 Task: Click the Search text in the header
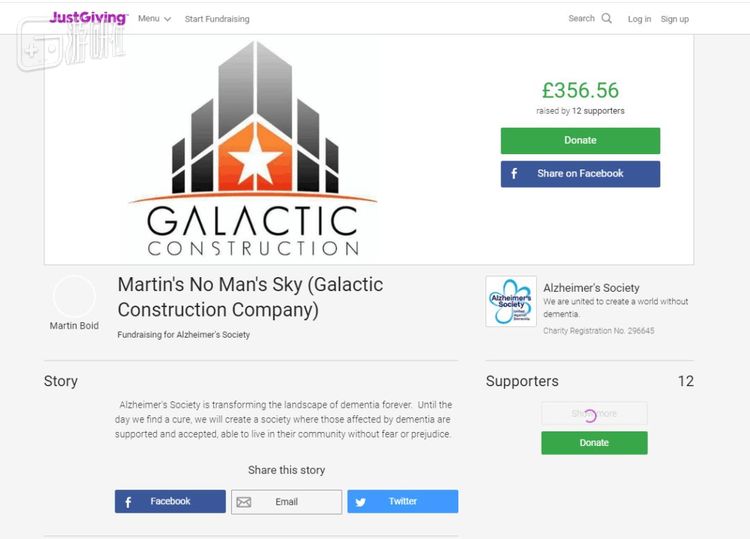point(581,18)
